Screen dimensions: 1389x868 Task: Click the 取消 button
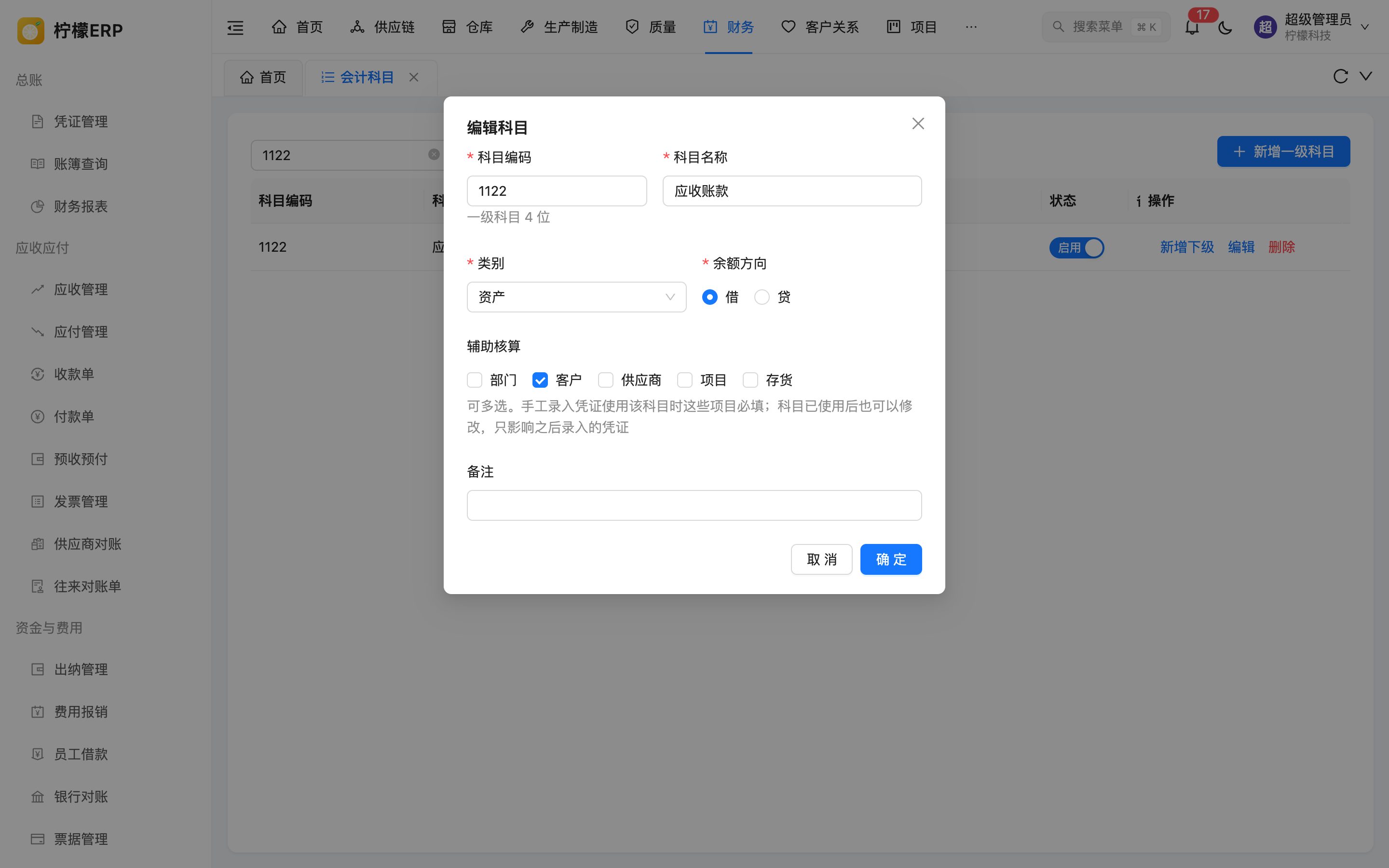point(821,559)
